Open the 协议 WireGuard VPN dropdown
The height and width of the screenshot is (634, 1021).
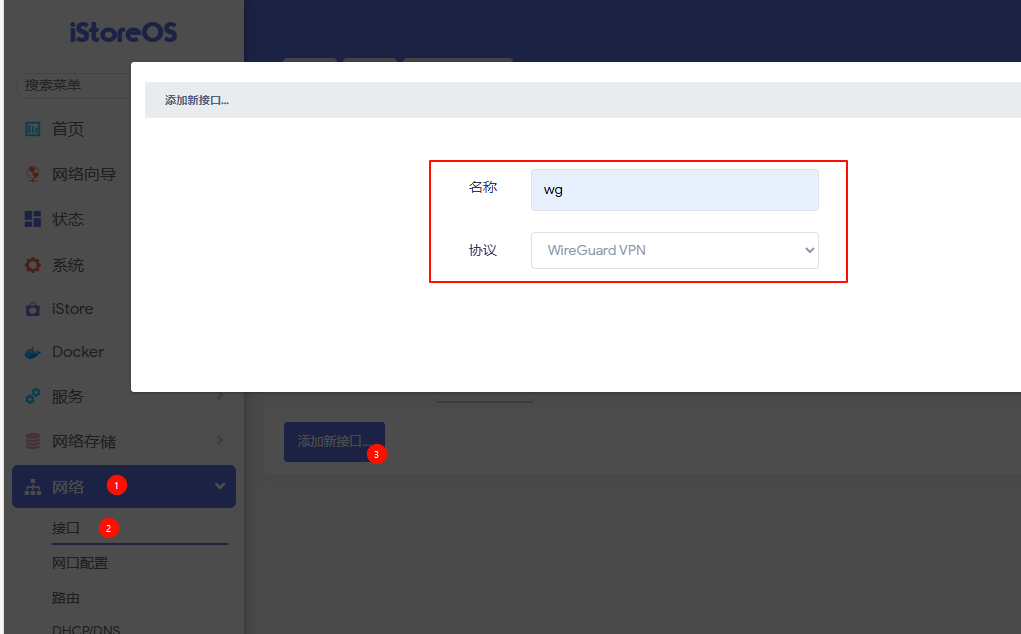675,251
